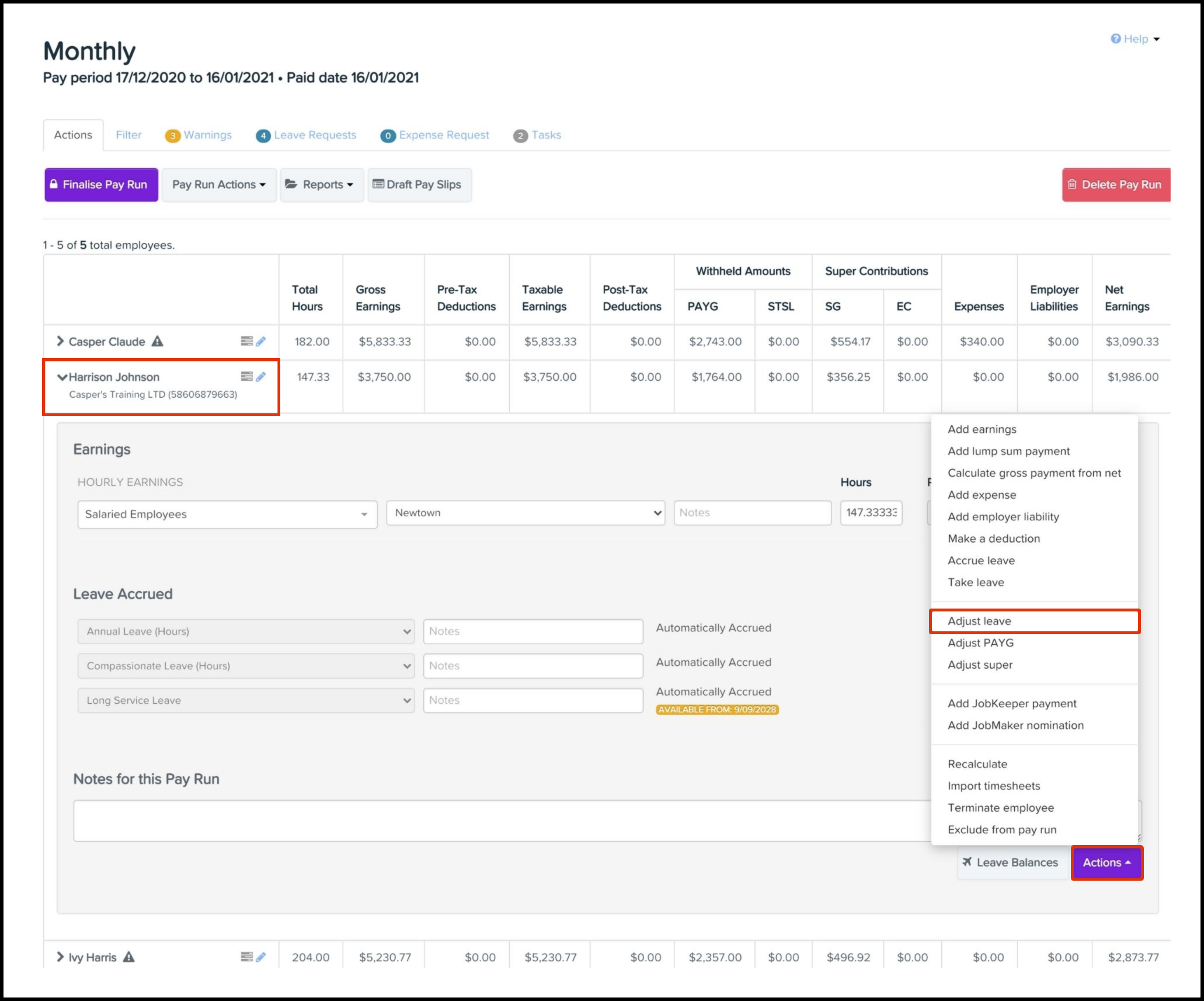The image size is (1204, 1001).
Task: Click the warning triangle next to Casper Claude
Action: [x=158, y=341]
